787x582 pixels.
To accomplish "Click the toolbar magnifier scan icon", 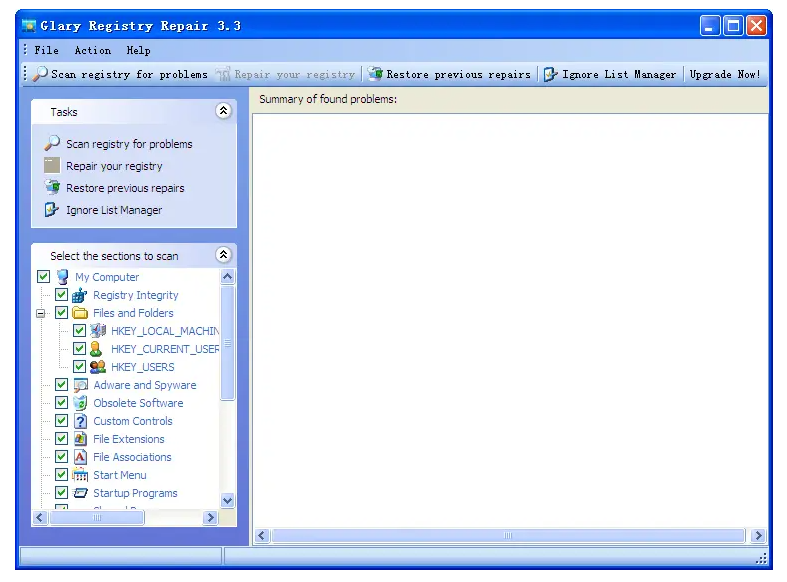I will 40,74.
